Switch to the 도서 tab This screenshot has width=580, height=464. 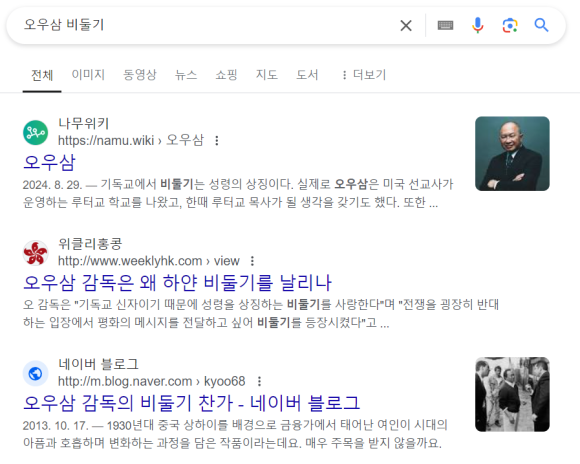[x=307, y=75]
